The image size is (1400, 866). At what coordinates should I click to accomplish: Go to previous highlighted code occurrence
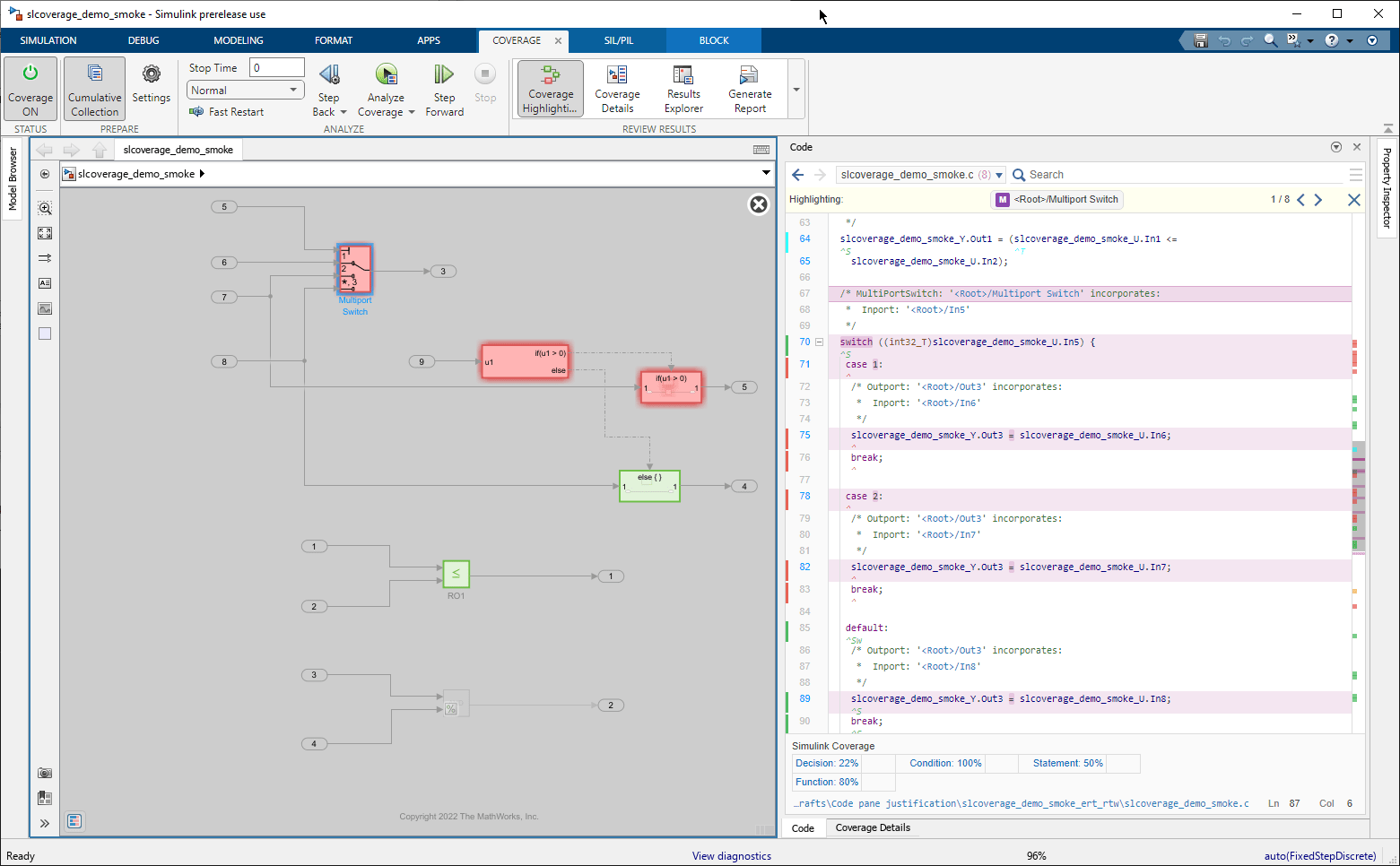click(x=1301, y=200)
